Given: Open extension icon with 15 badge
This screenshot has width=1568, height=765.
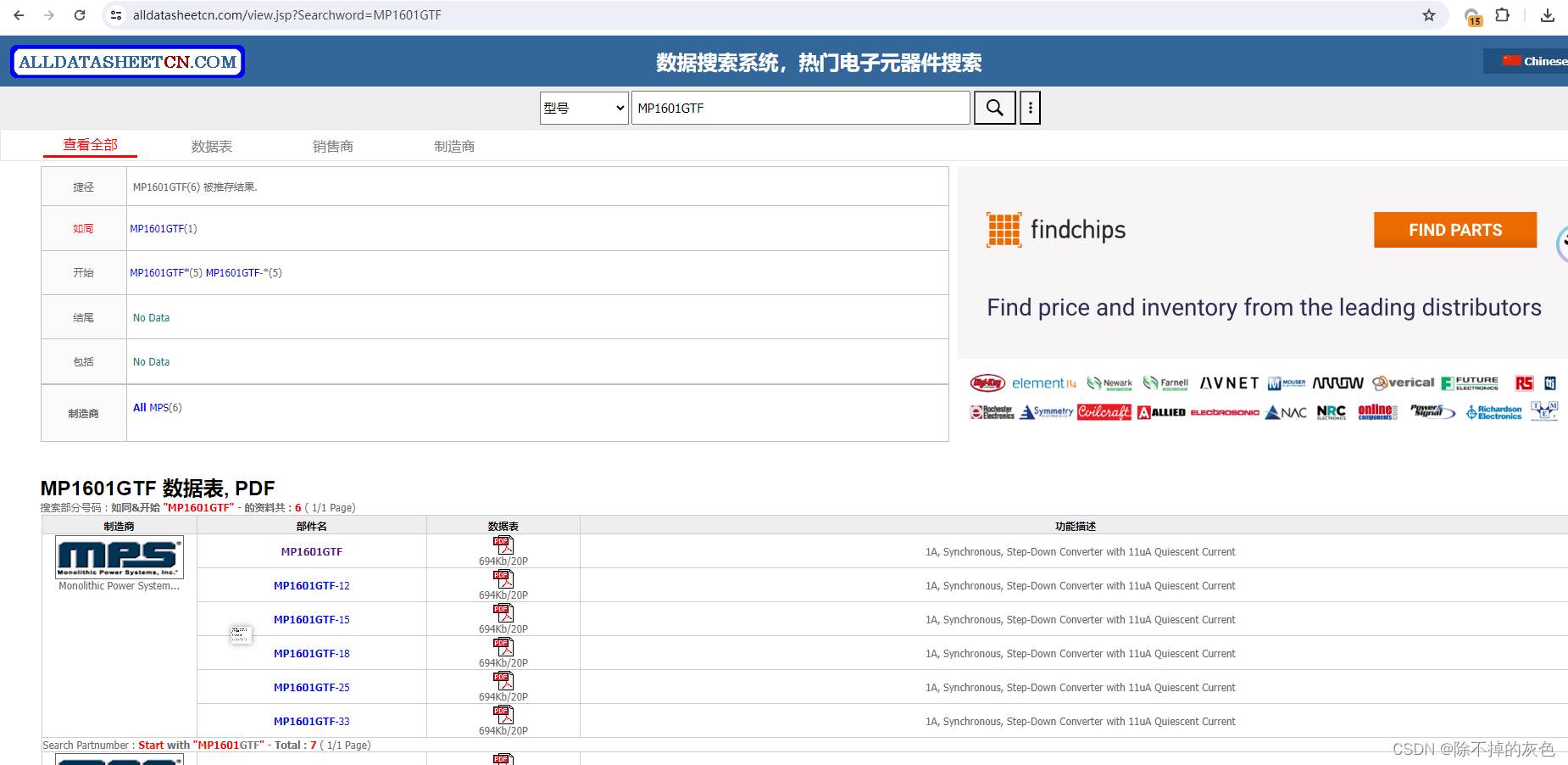Looking at the screenshot, I should [1473, 17].
